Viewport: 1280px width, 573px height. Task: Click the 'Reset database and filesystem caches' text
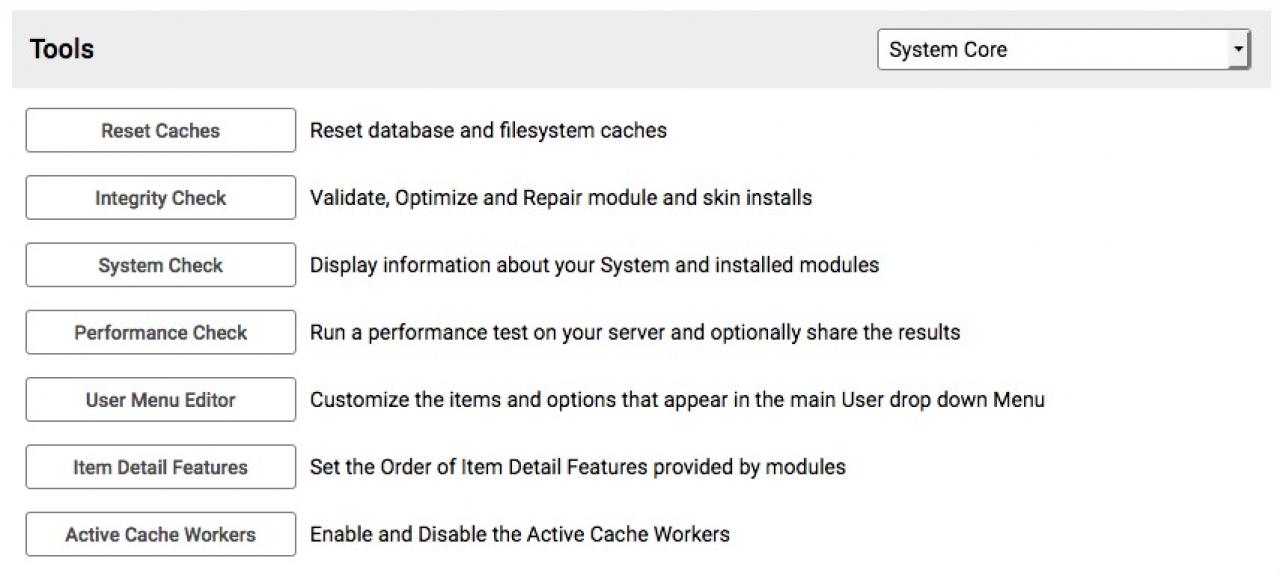click(x=488, y=130)
